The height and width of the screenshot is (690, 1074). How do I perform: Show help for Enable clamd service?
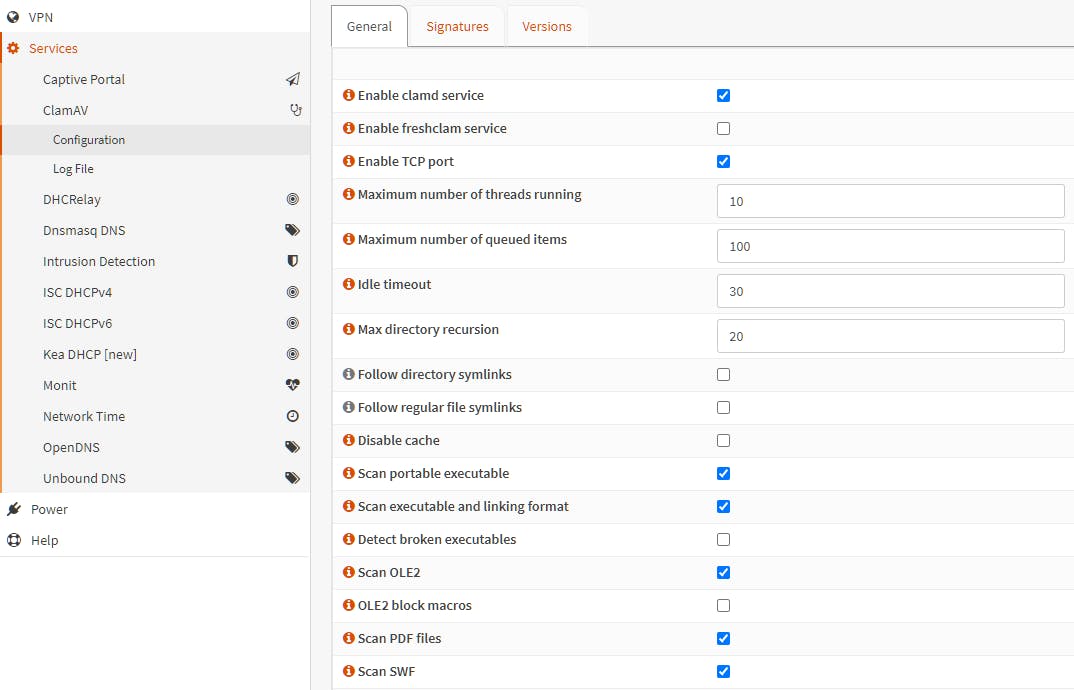pyautogui.click(x=349, y=95)
